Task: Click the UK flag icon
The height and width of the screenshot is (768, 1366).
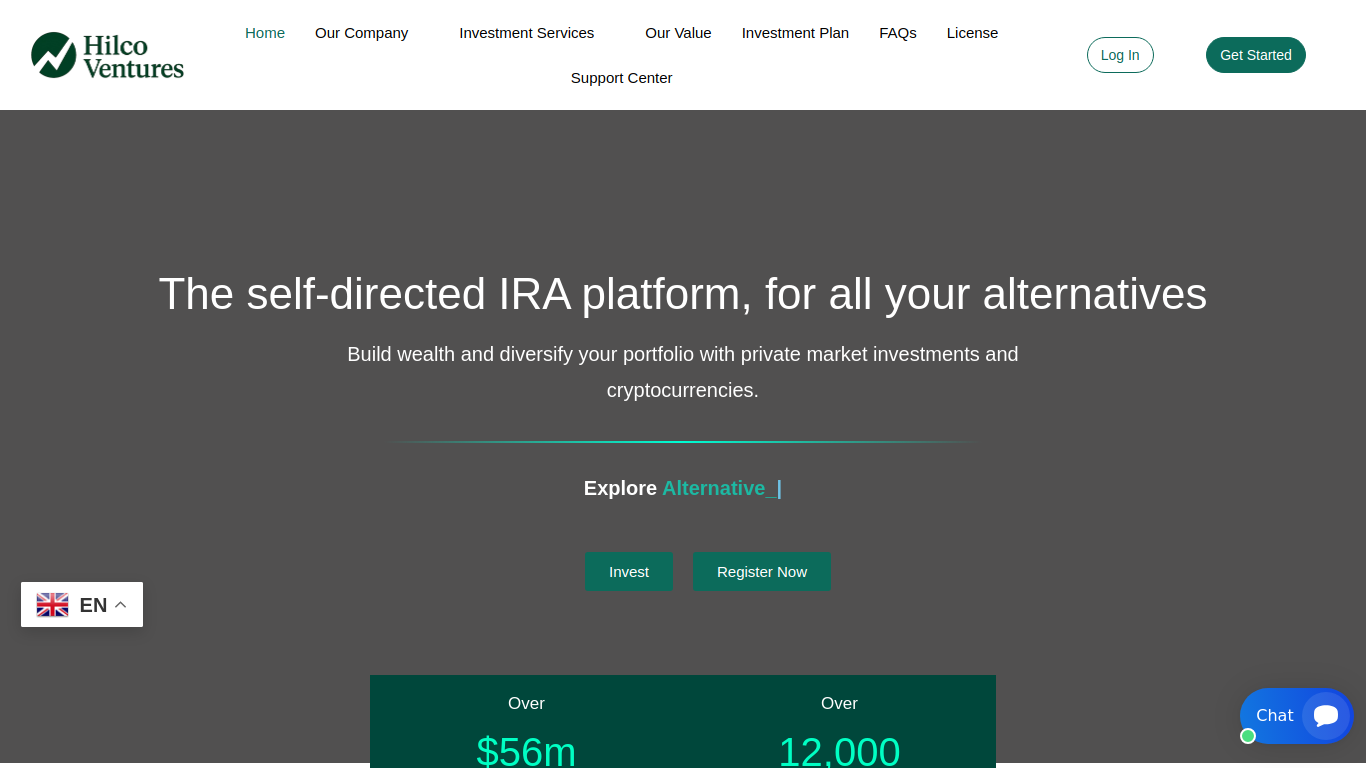Action: pos(53,605)
